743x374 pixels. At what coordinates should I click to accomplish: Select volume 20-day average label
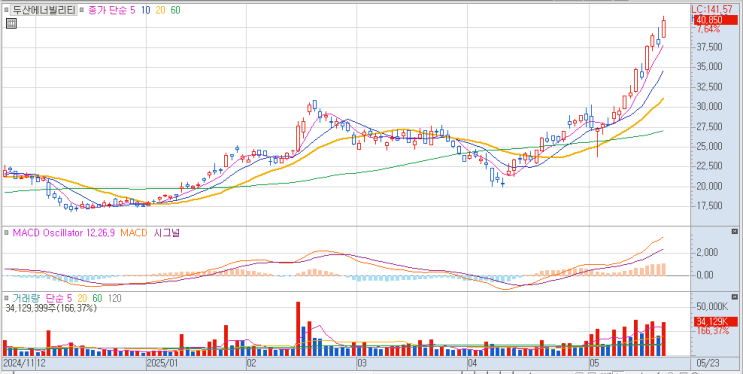tap(82, 298)
